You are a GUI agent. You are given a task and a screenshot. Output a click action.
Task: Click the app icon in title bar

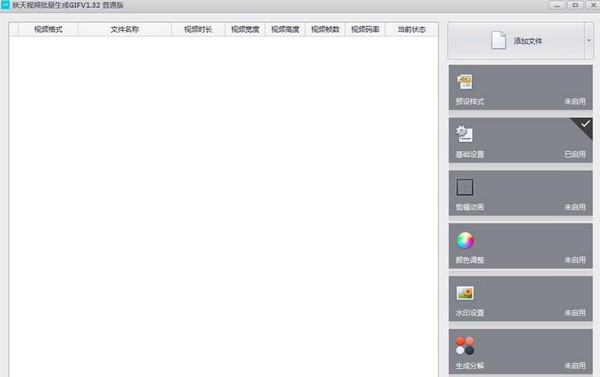(x=5, y=5)
